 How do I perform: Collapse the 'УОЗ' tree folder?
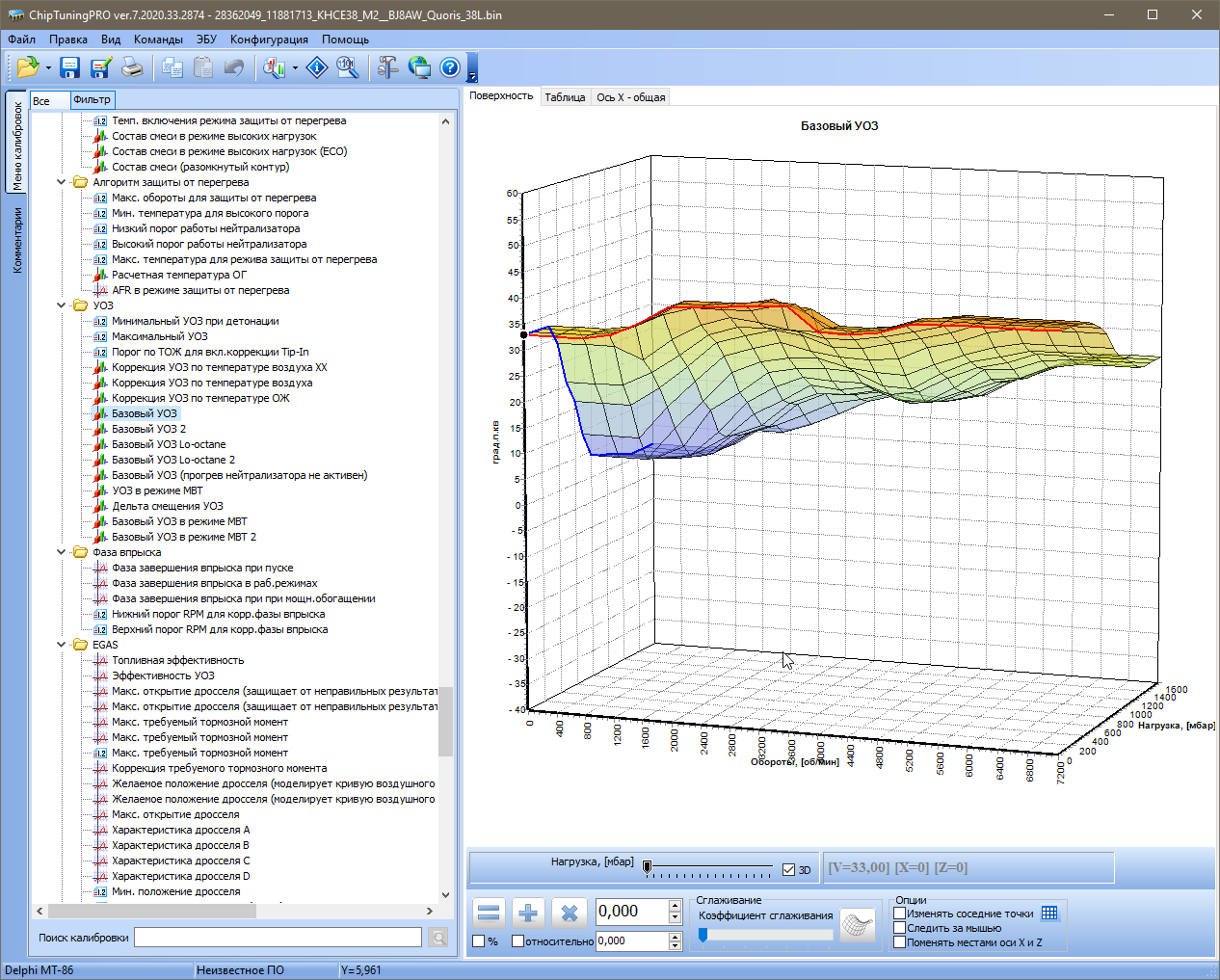62,305
